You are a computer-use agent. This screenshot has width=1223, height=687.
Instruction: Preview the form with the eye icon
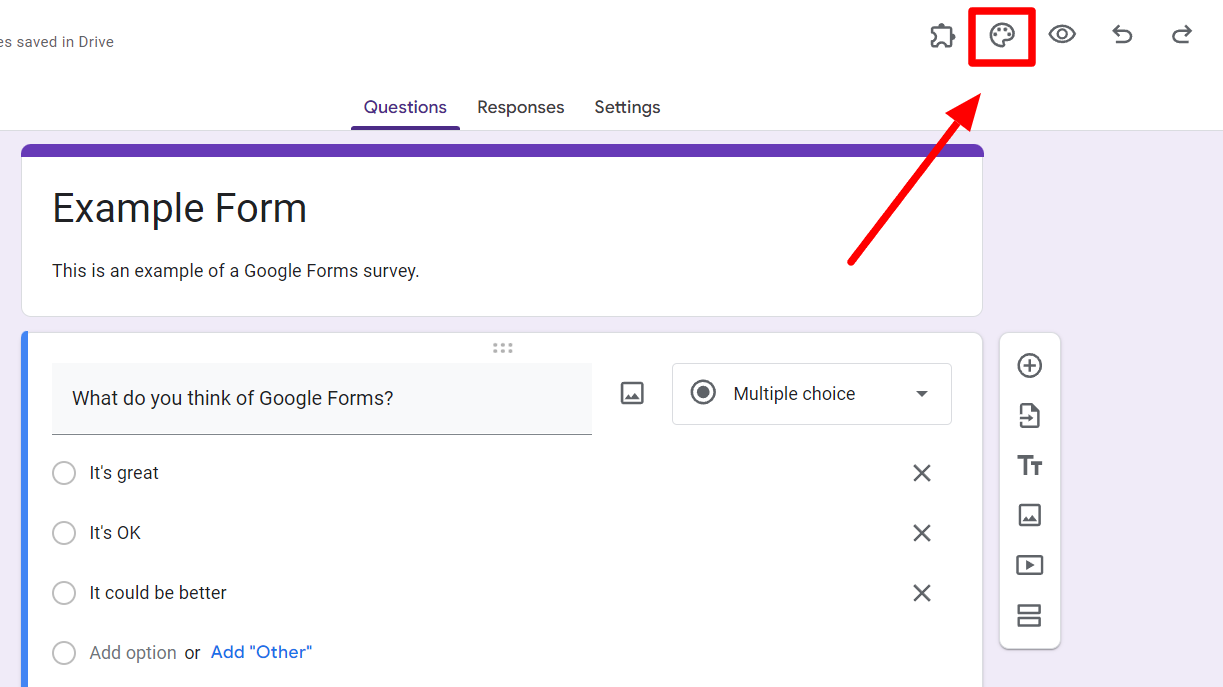pos(1062,35)
